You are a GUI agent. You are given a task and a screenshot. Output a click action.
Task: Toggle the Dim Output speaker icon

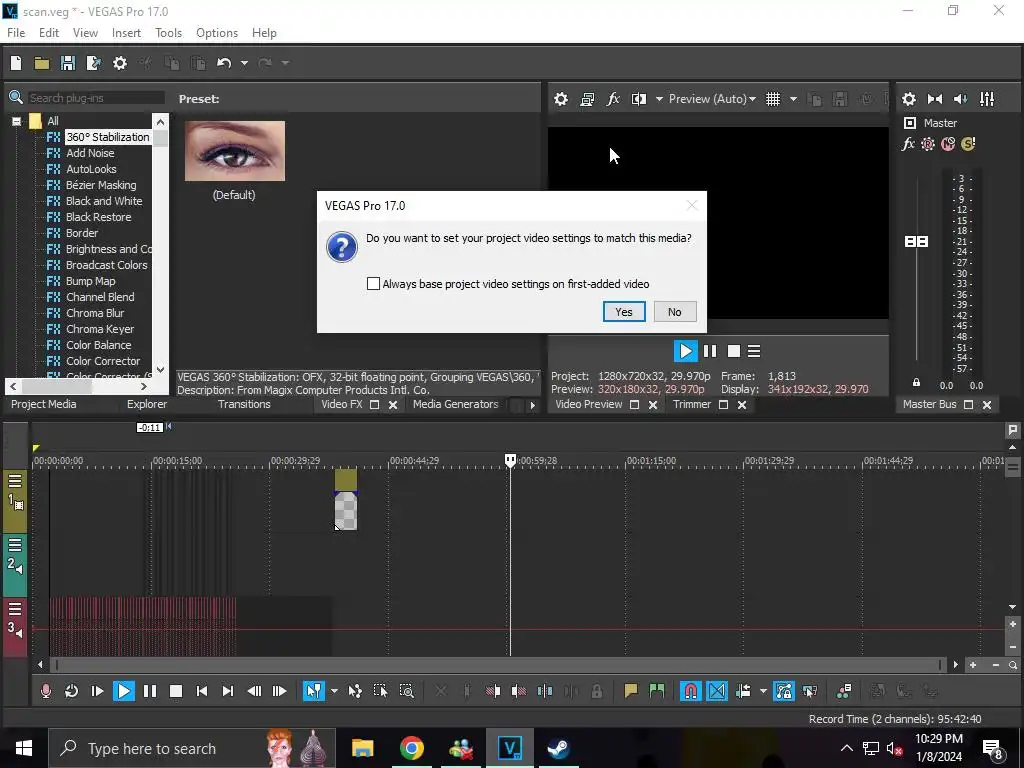[x=961, y=99]
